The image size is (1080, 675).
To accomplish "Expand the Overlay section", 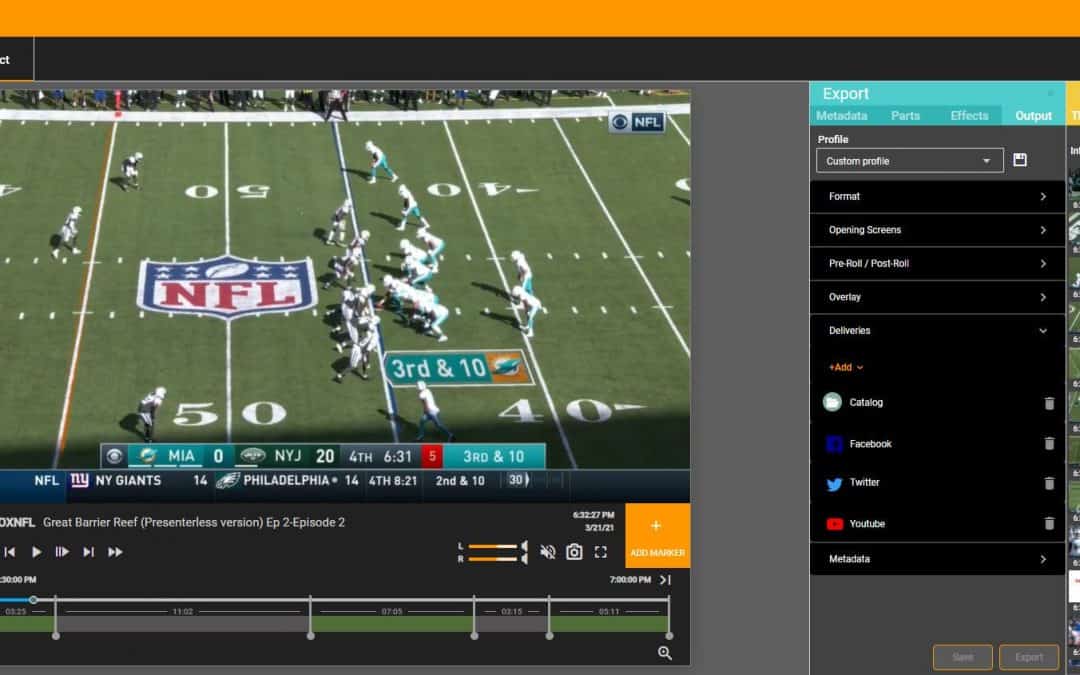I will (937, 298).
